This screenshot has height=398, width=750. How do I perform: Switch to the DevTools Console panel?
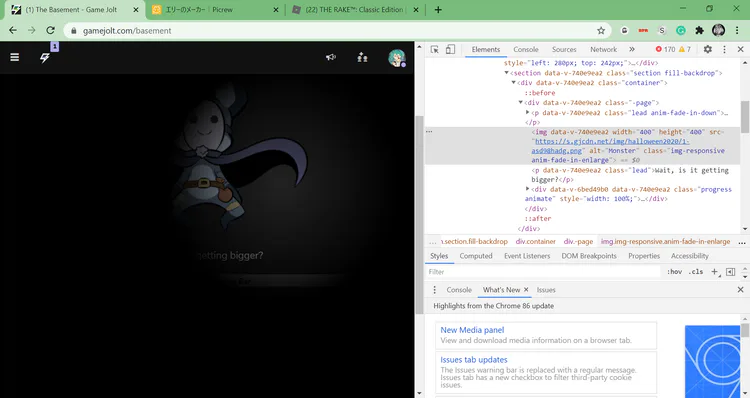click(x=526, y=49)
